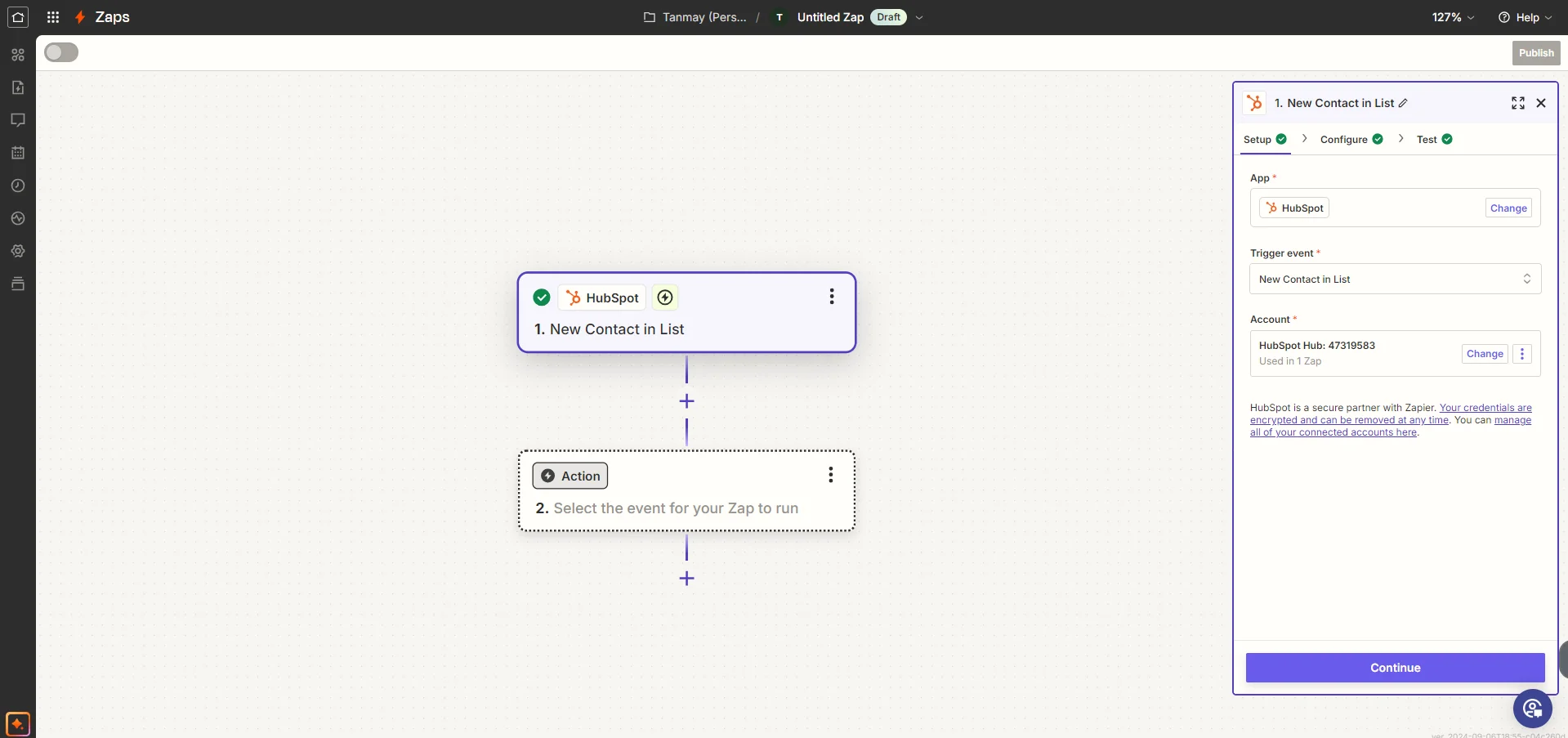The width and height of the screenshot is (1568, 738).
Task: Click the HubSpot logo in panel header
Action: point(1255,103)
